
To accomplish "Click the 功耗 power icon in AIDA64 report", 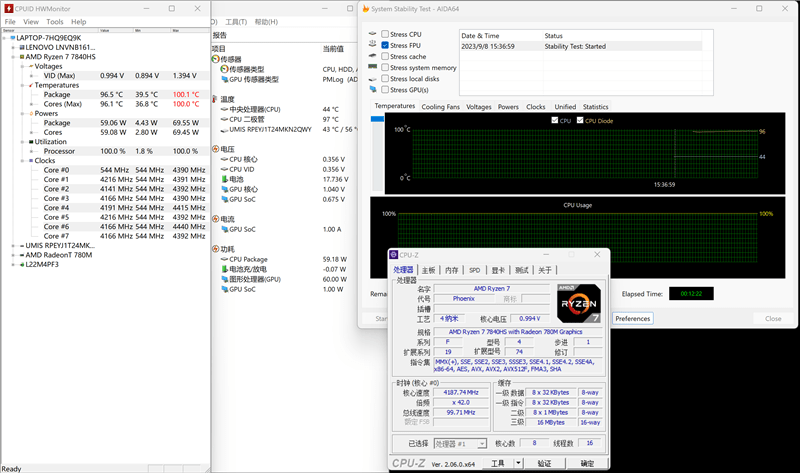I will tap(216, 249).
